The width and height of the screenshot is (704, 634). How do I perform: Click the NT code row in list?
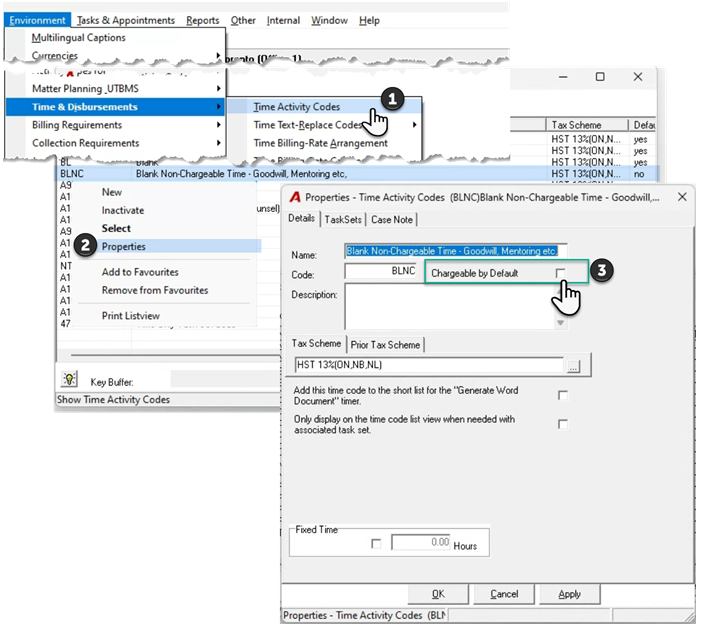[66, 266]
